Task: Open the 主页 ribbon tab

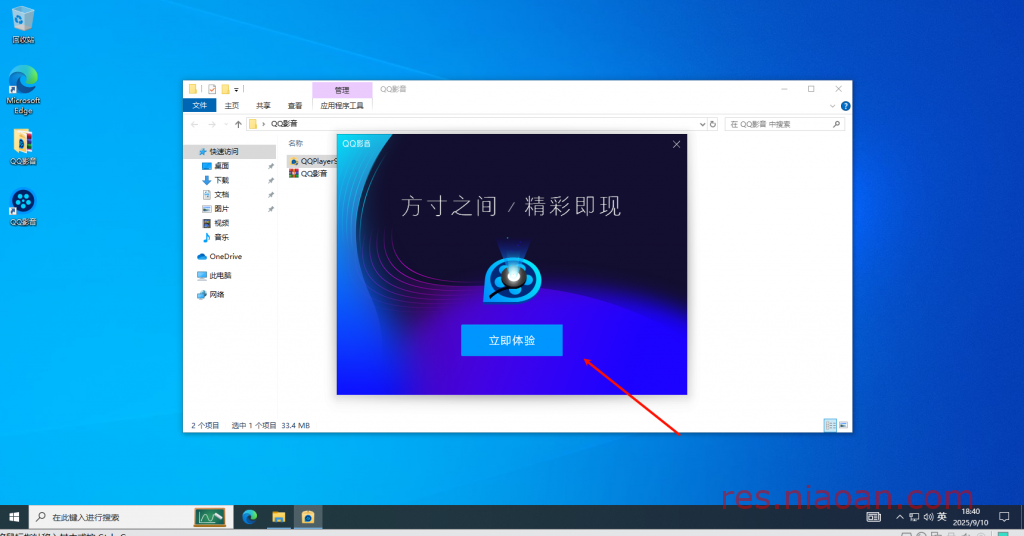Action: [232, 106]
